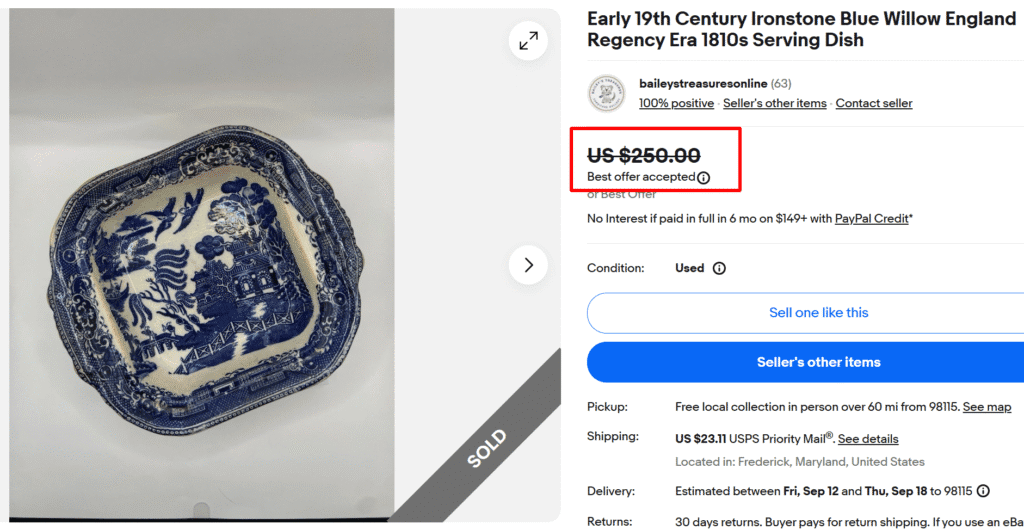Click the Contact seller link

click(x=874, y=103)
